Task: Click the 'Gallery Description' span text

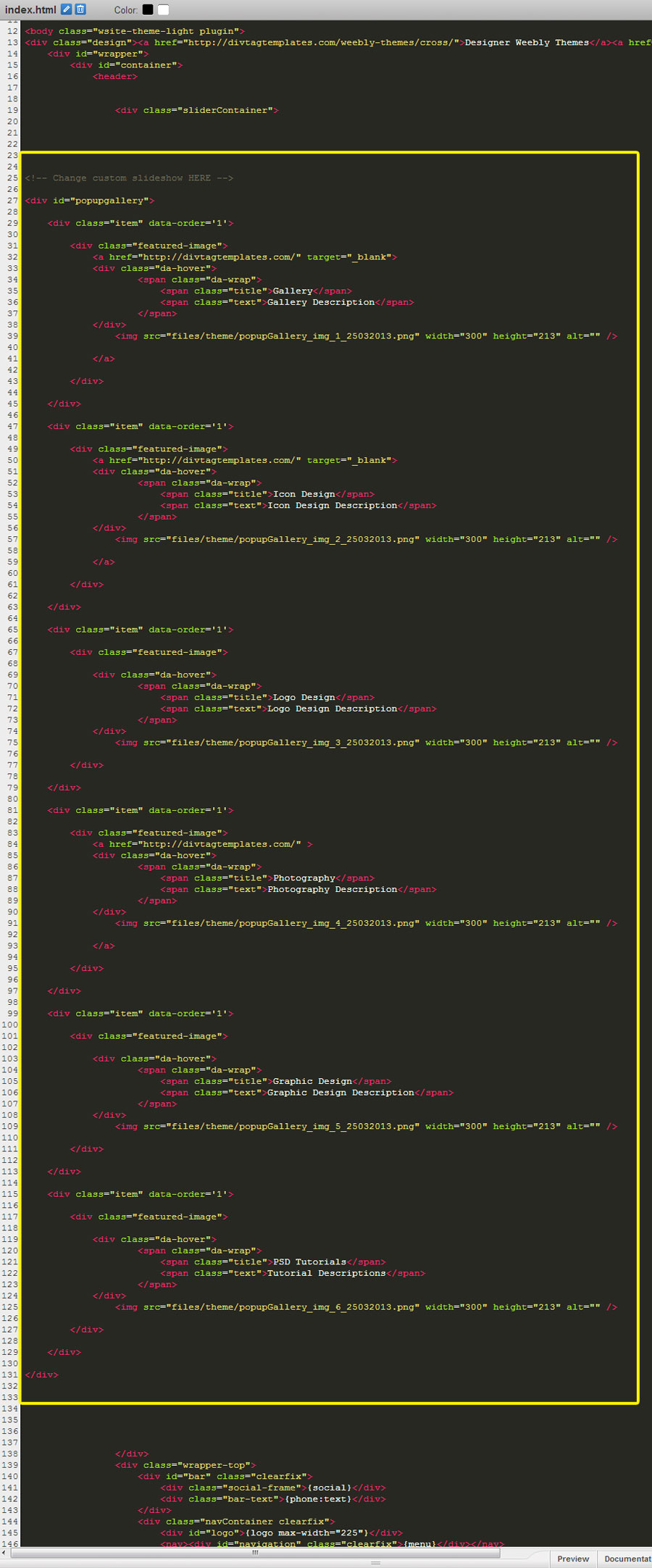Action: tap(321, 302)
